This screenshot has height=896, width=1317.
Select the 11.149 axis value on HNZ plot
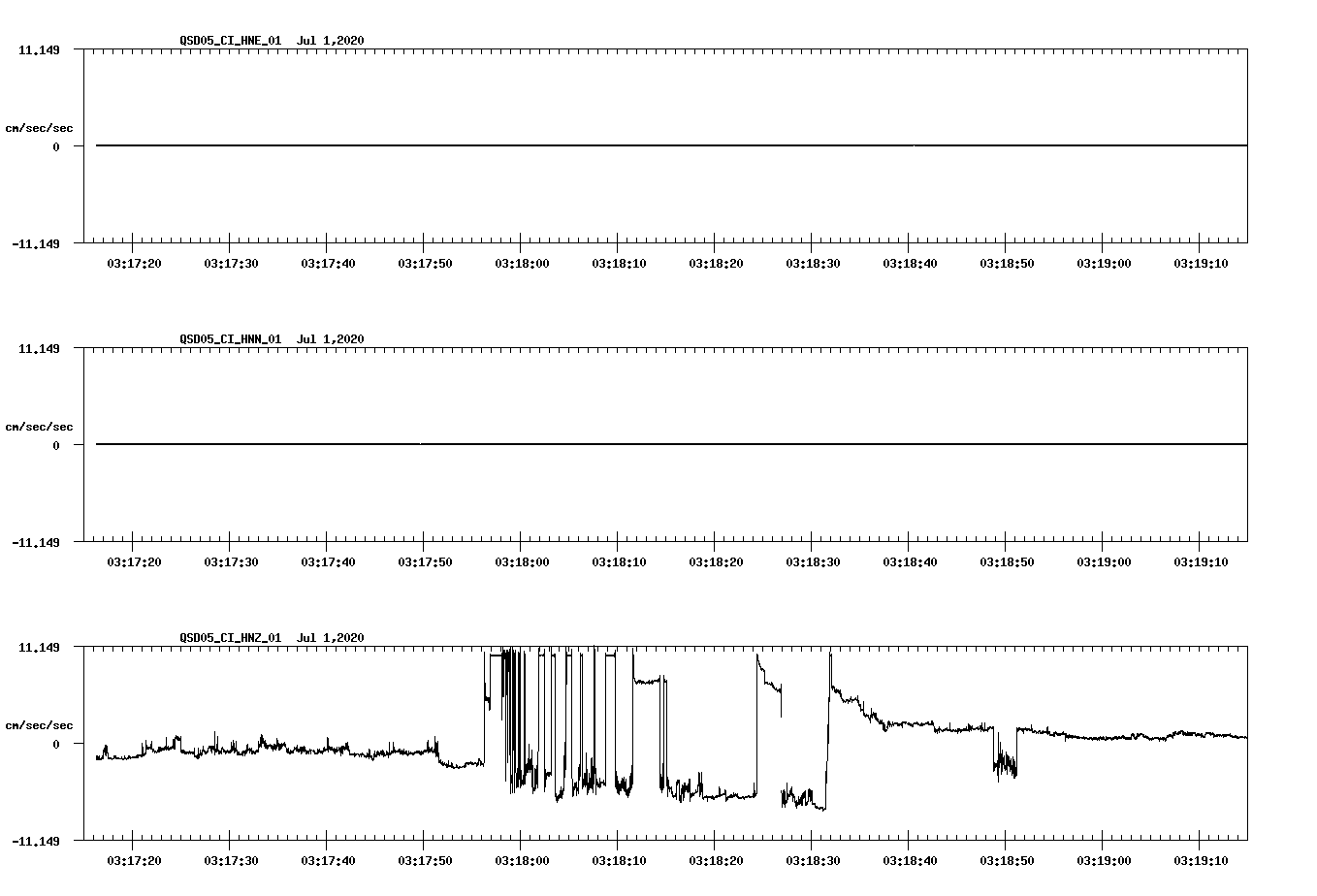coord(39,647)
